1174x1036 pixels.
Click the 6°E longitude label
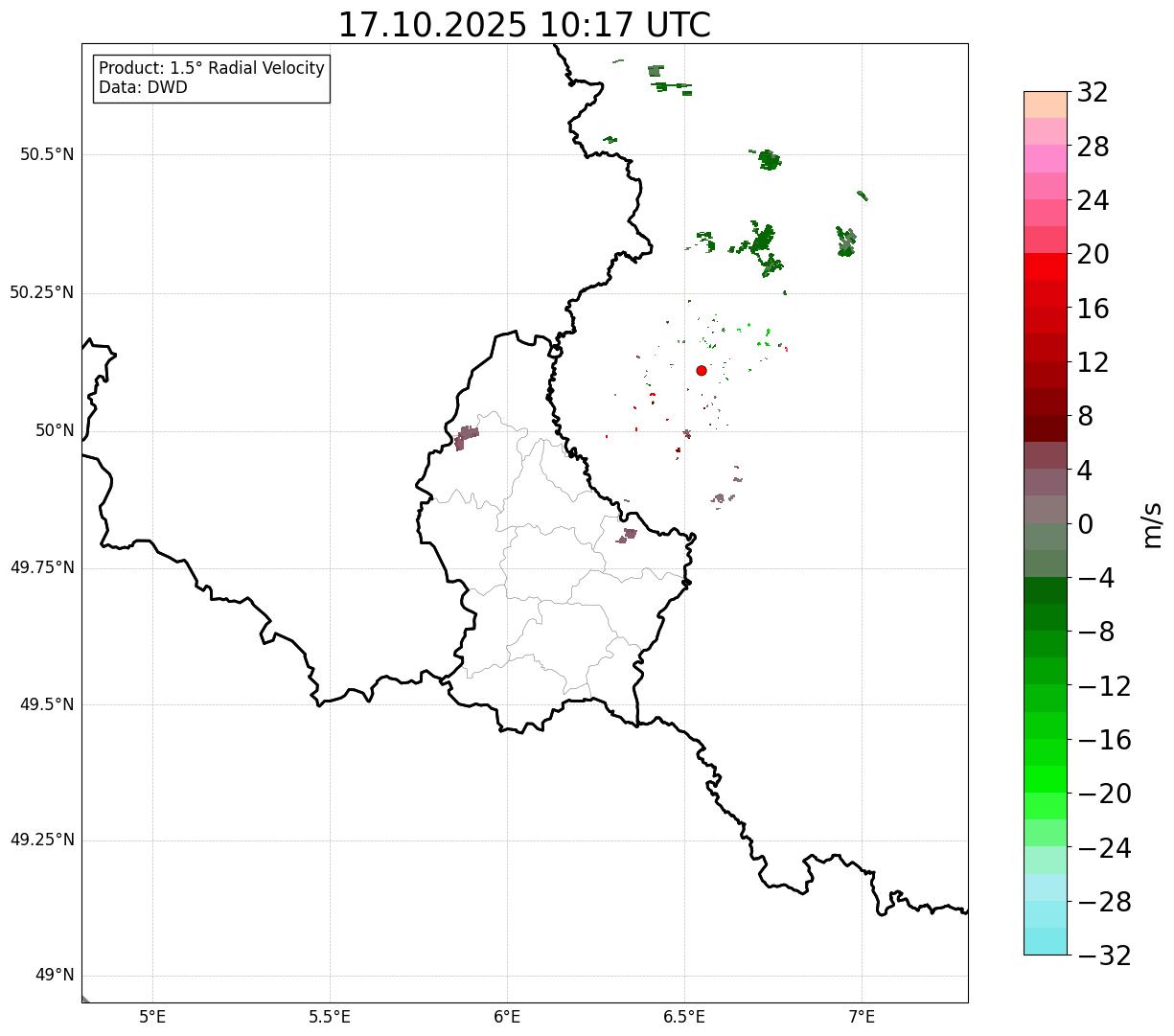click(507, 1017)
